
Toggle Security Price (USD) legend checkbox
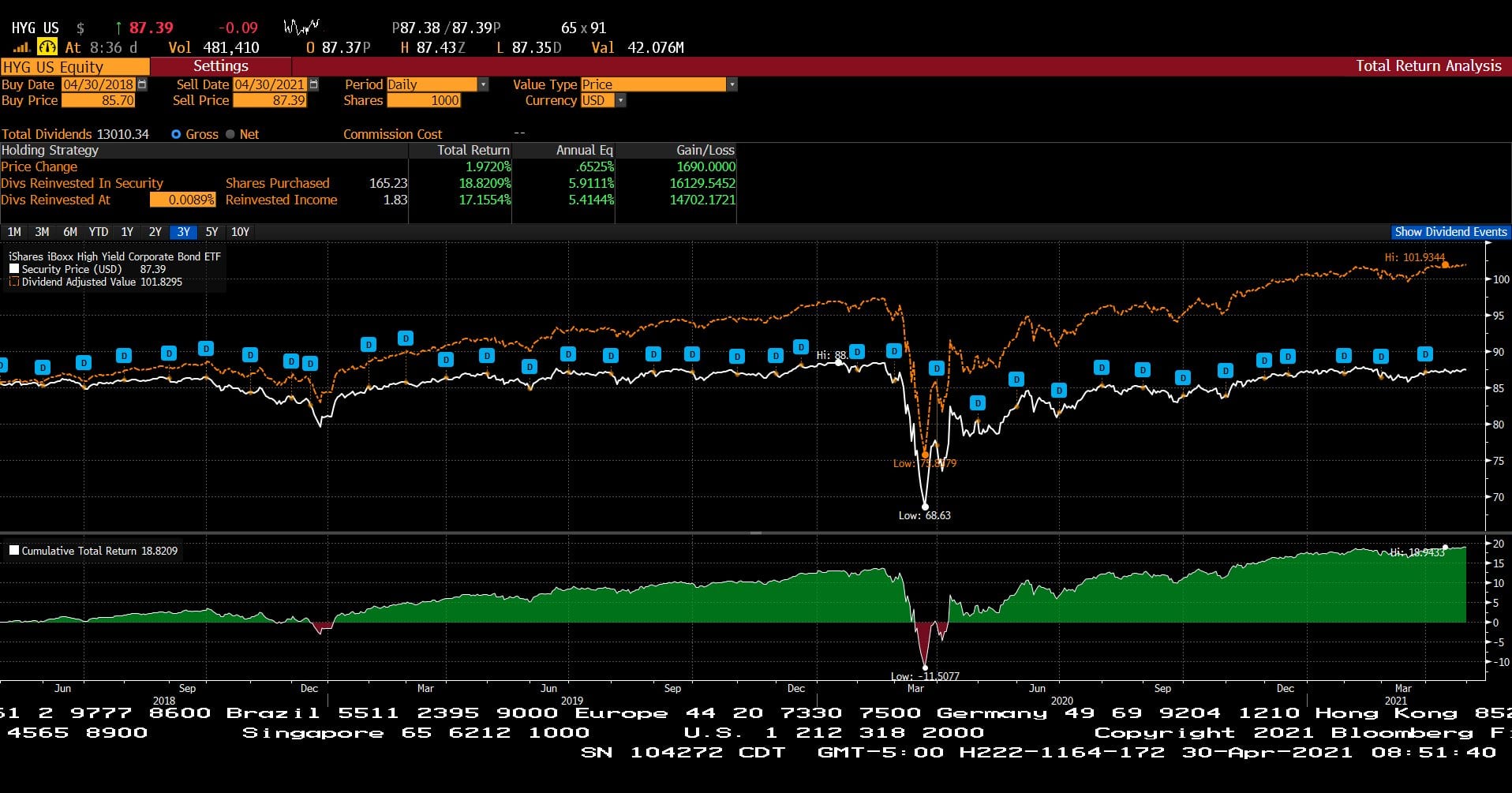tap(14, 269)
